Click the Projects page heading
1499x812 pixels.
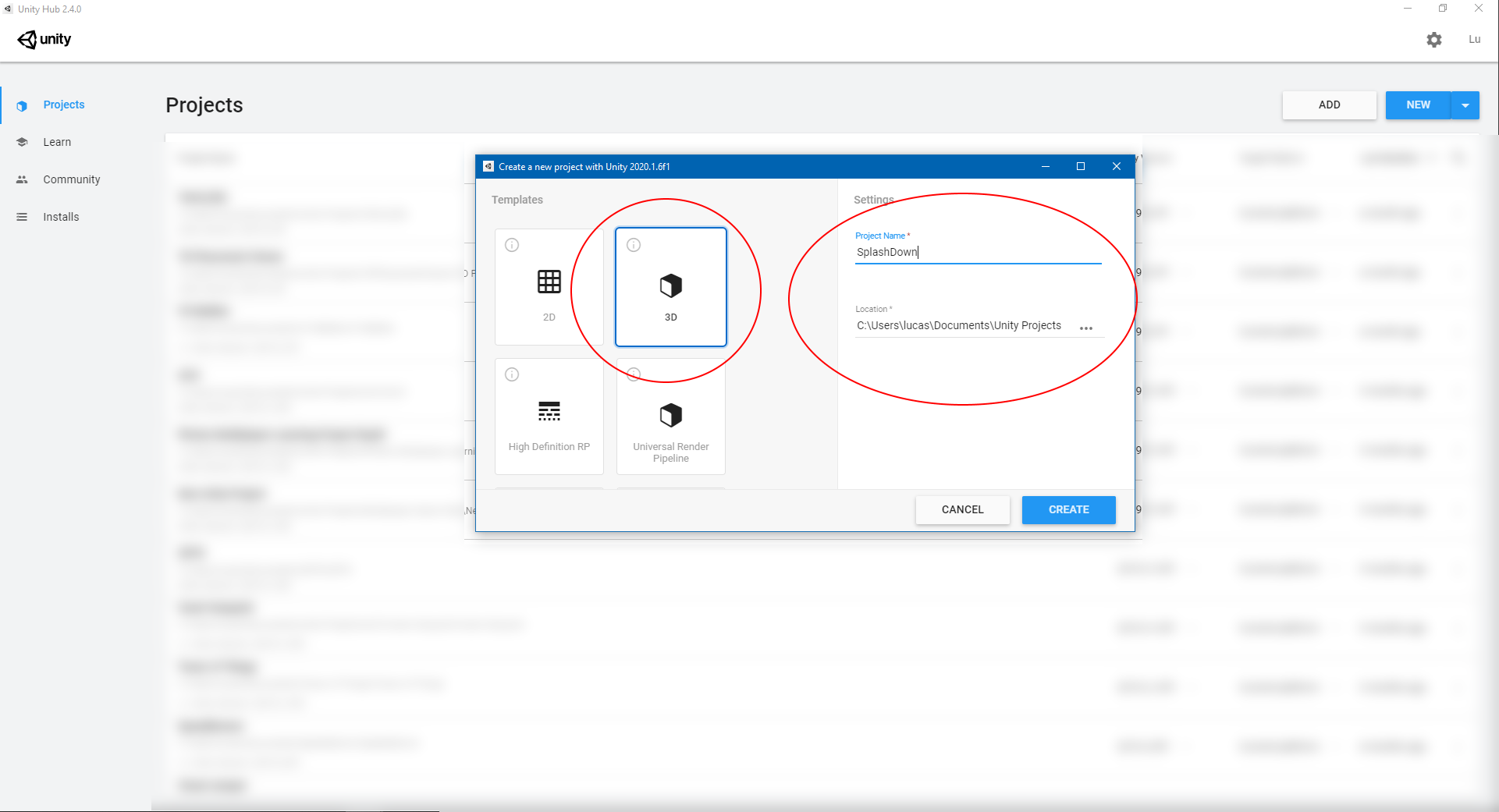tap(204, 105)
